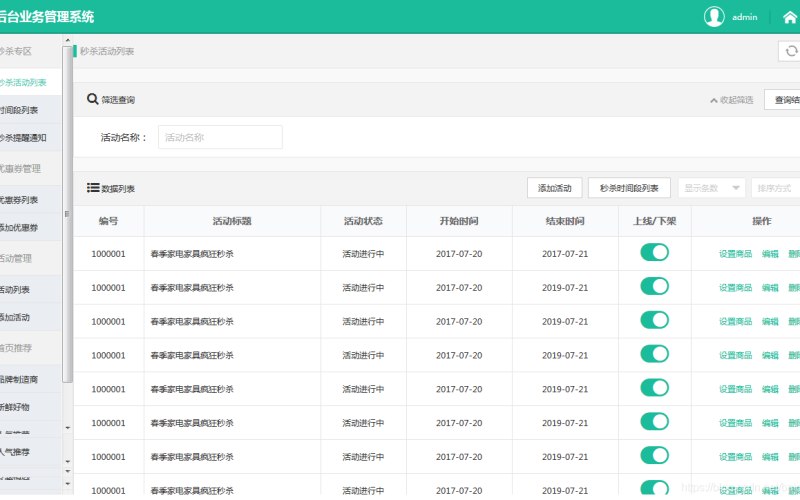
Task: Open the 显示条数 dropdown
Action: (x=711, y=188)
